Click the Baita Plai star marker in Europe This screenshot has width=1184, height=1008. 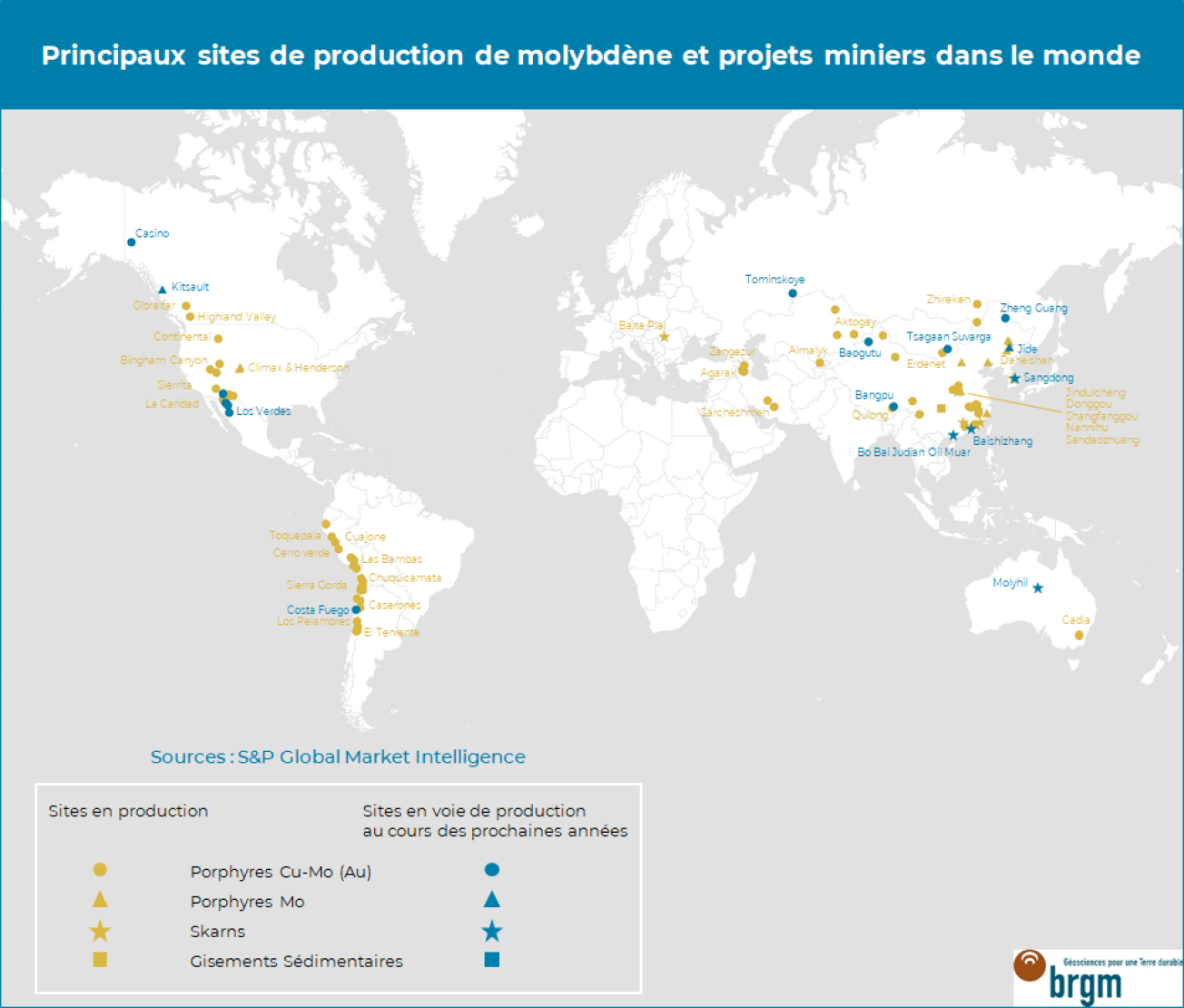[x=664, y=336]
